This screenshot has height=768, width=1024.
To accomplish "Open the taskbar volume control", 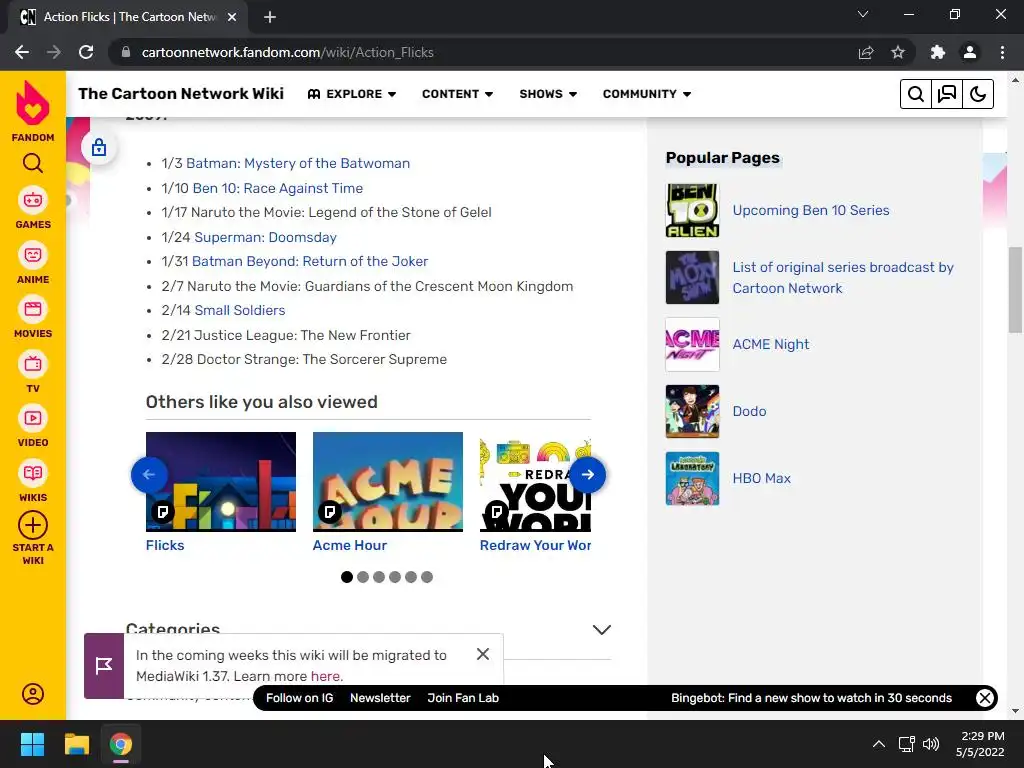I will click(931, 744).
